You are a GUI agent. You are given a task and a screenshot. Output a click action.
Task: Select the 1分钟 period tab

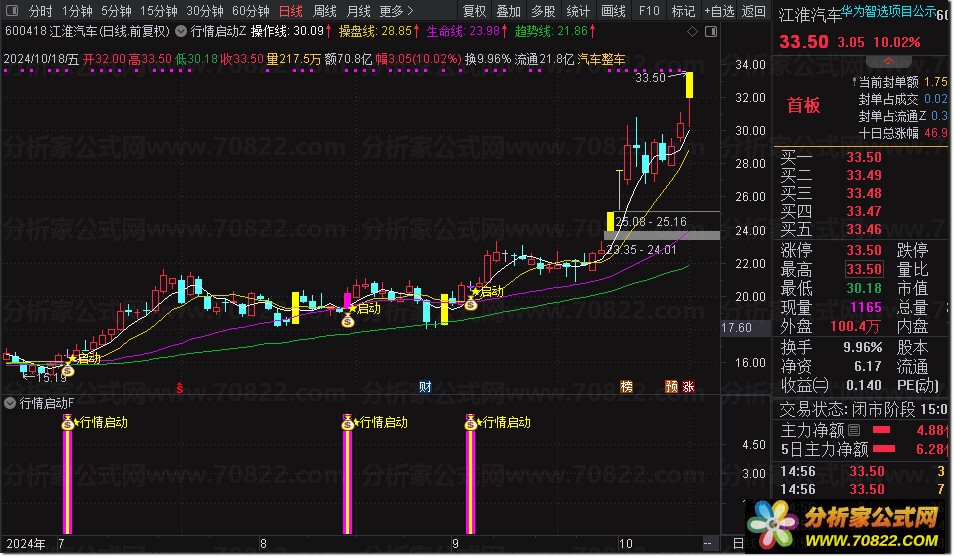pos(77,11)
